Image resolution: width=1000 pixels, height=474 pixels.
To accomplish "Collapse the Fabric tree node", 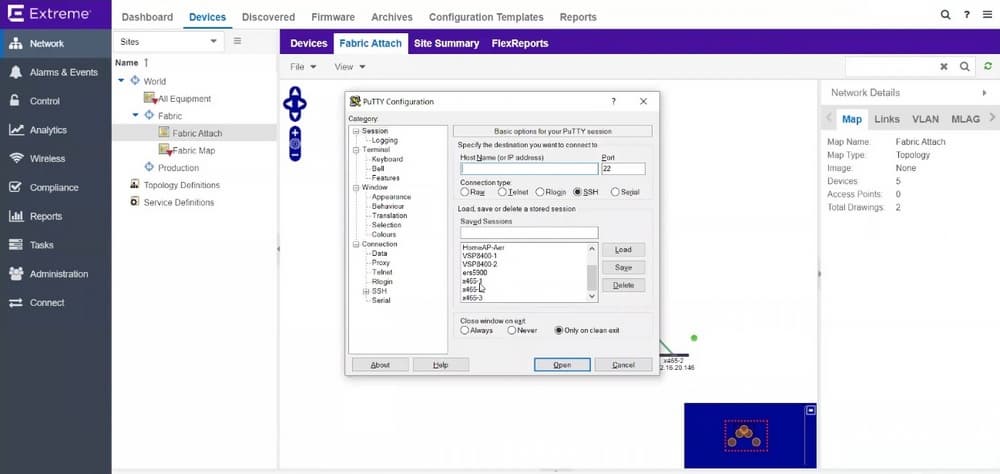I will pyautogui.click(x=135, y=115).
